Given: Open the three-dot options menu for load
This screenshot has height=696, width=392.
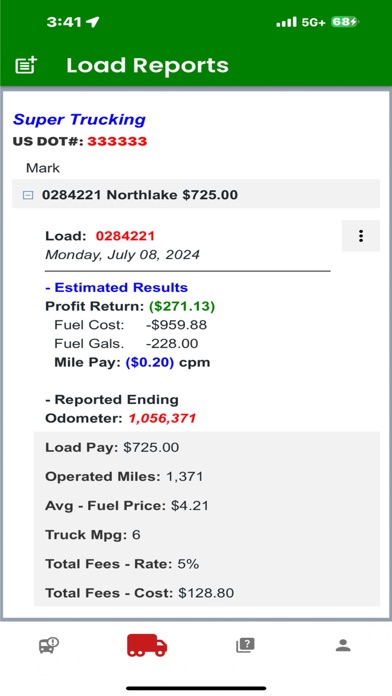Looking at the screenshot, I should point(360,236).
